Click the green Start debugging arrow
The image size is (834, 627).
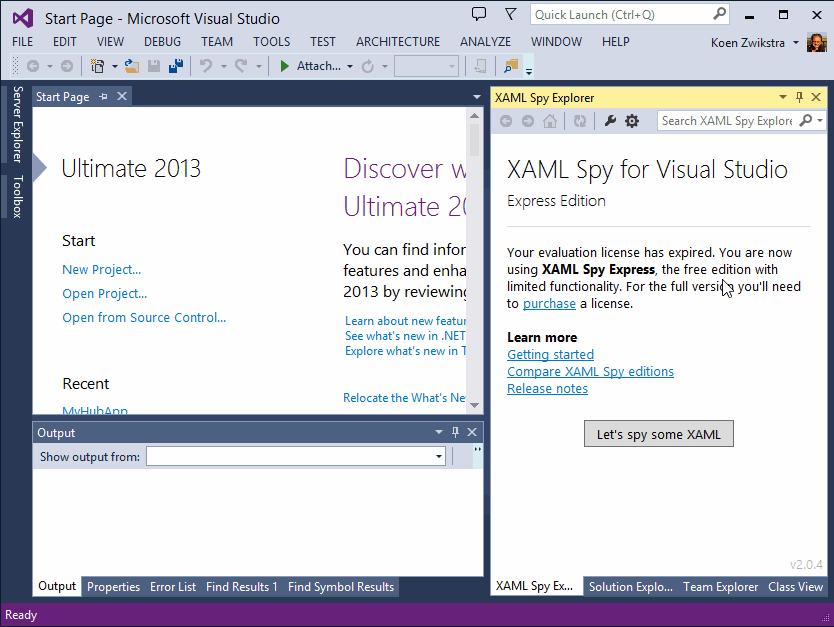[284, 66]
